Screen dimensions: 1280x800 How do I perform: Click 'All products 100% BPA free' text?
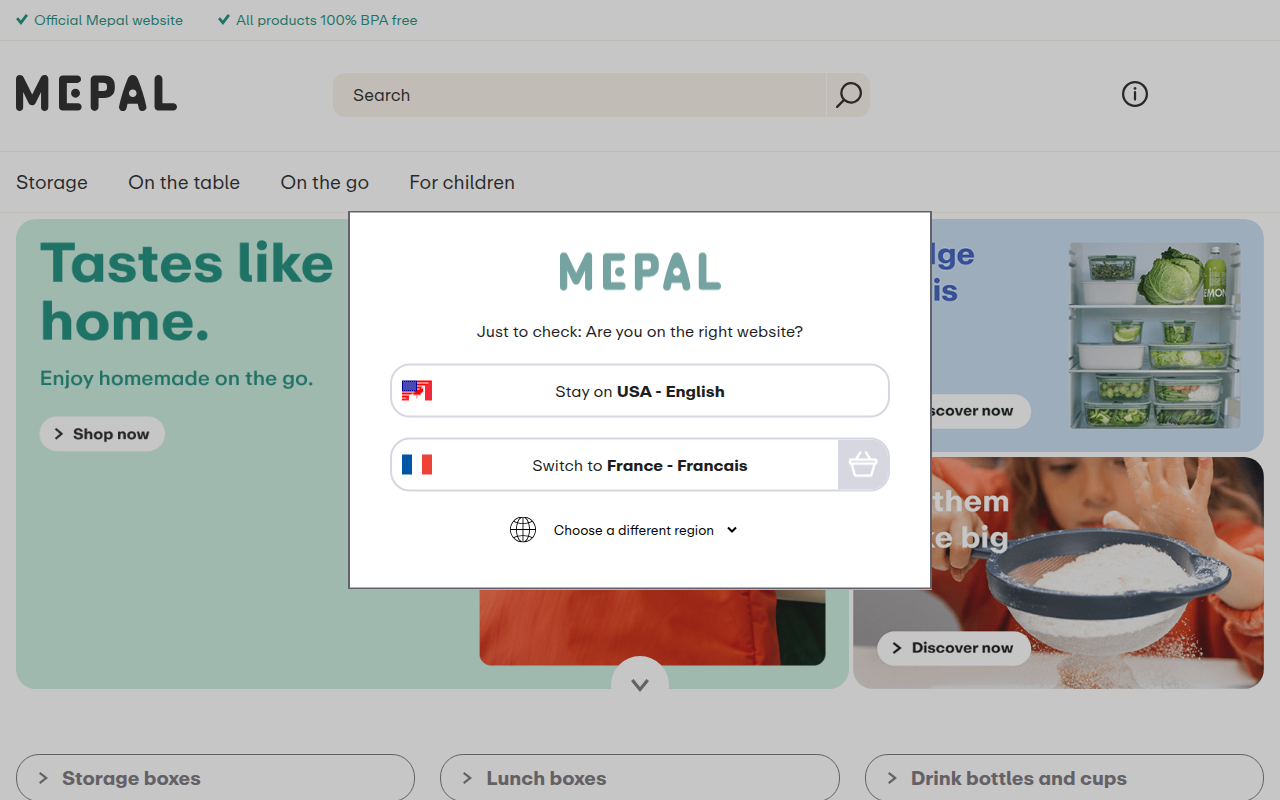(x=327, y=20)
